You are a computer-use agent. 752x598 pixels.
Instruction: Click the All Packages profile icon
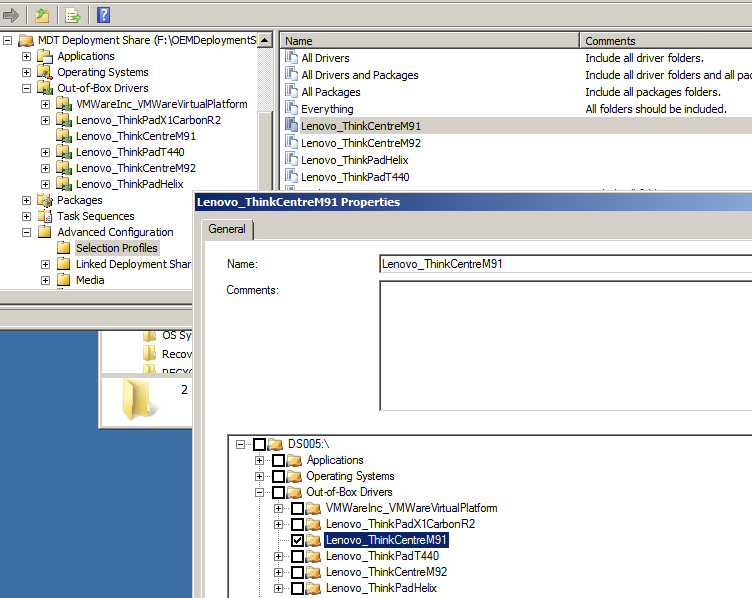291,91
